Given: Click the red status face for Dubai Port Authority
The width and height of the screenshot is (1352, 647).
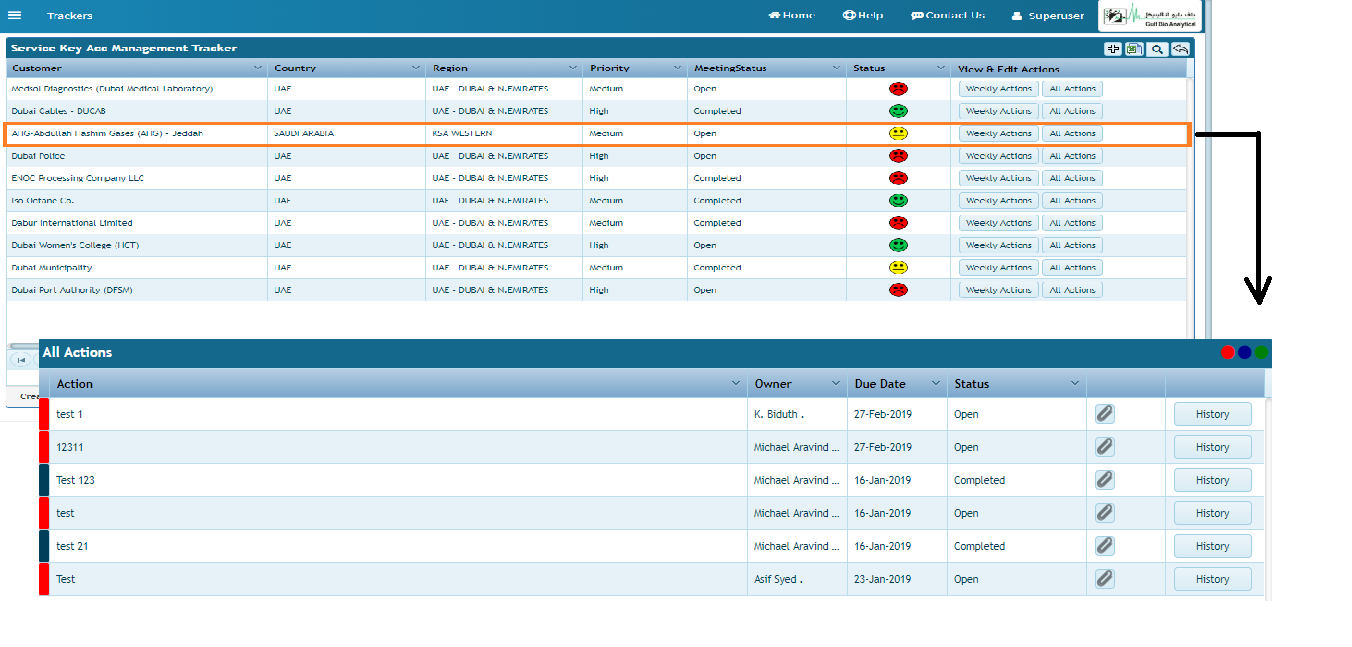Looking at the screenshot, I should [898, 290].
